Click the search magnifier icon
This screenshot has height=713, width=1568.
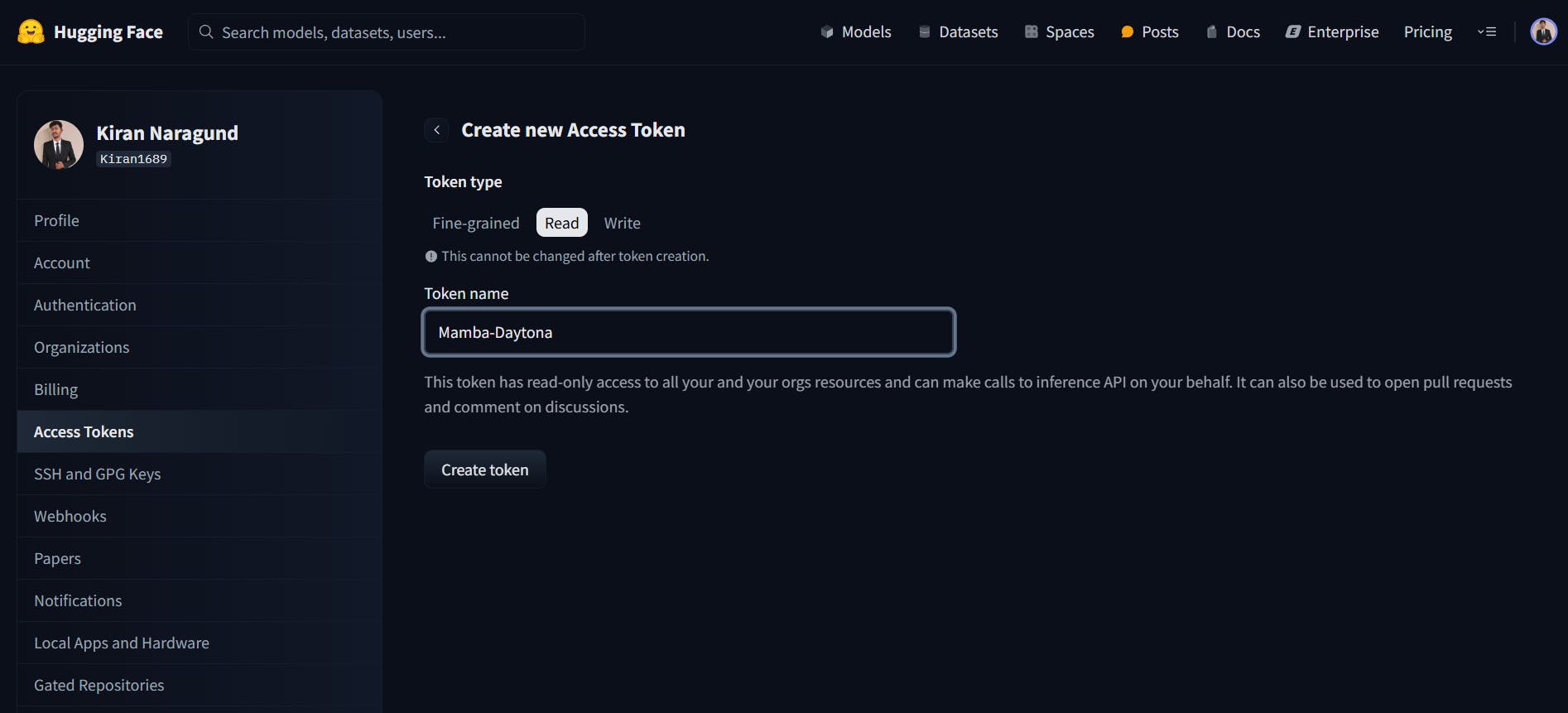pos(206,32)
